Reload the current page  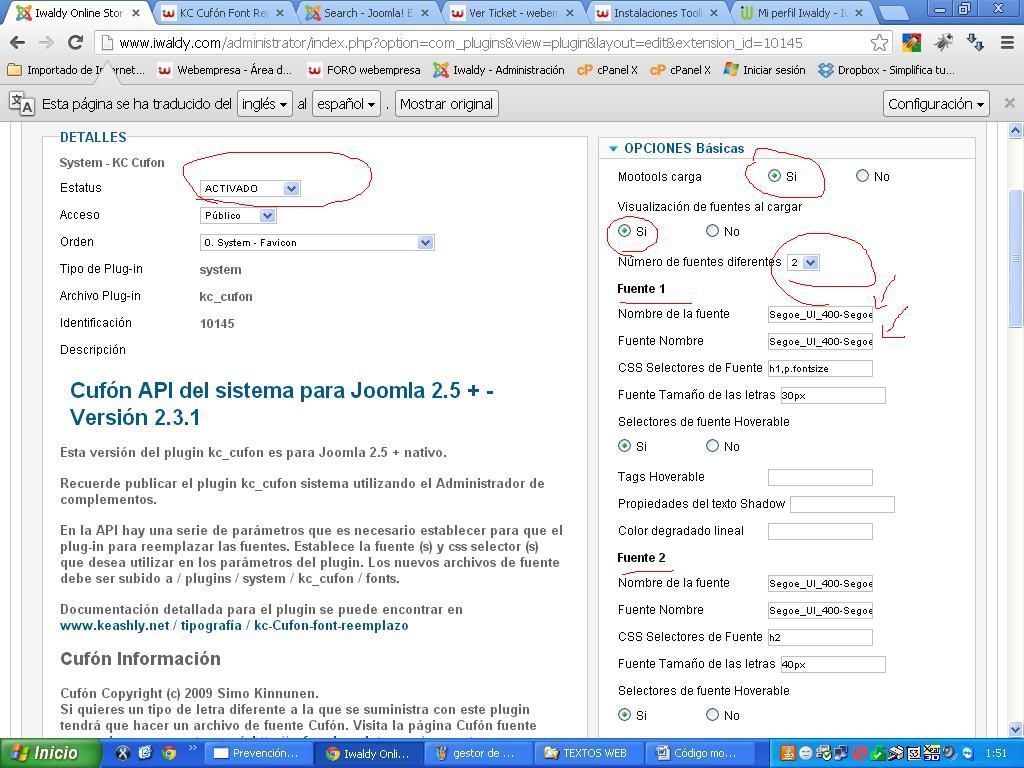click(75, 43)
